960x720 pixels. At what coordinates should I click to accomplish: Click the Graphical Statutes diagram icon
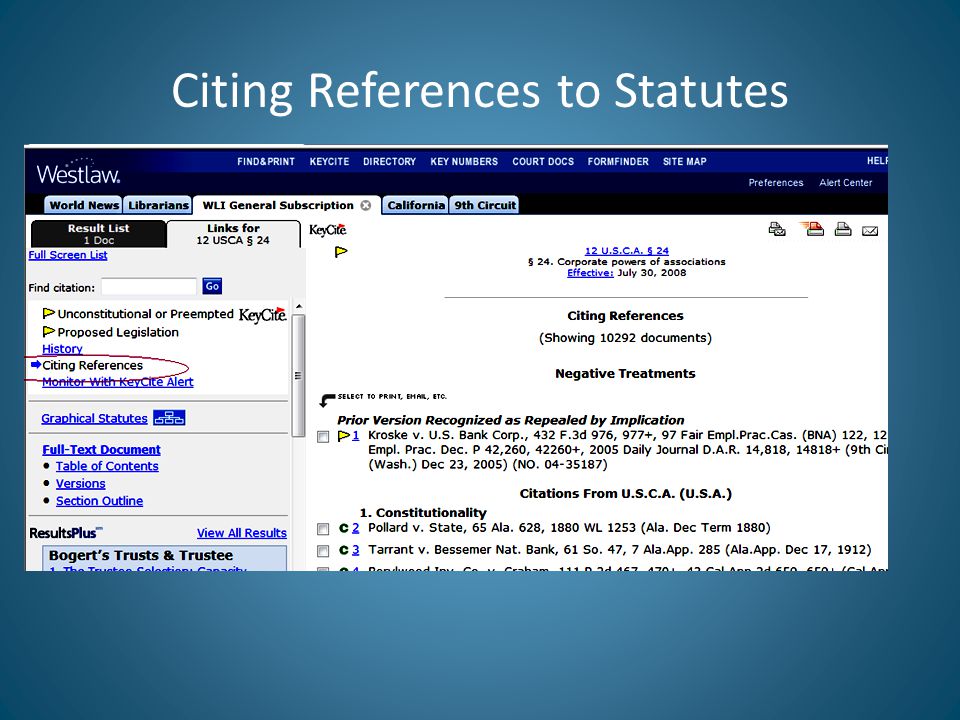(x=169, y=418)
